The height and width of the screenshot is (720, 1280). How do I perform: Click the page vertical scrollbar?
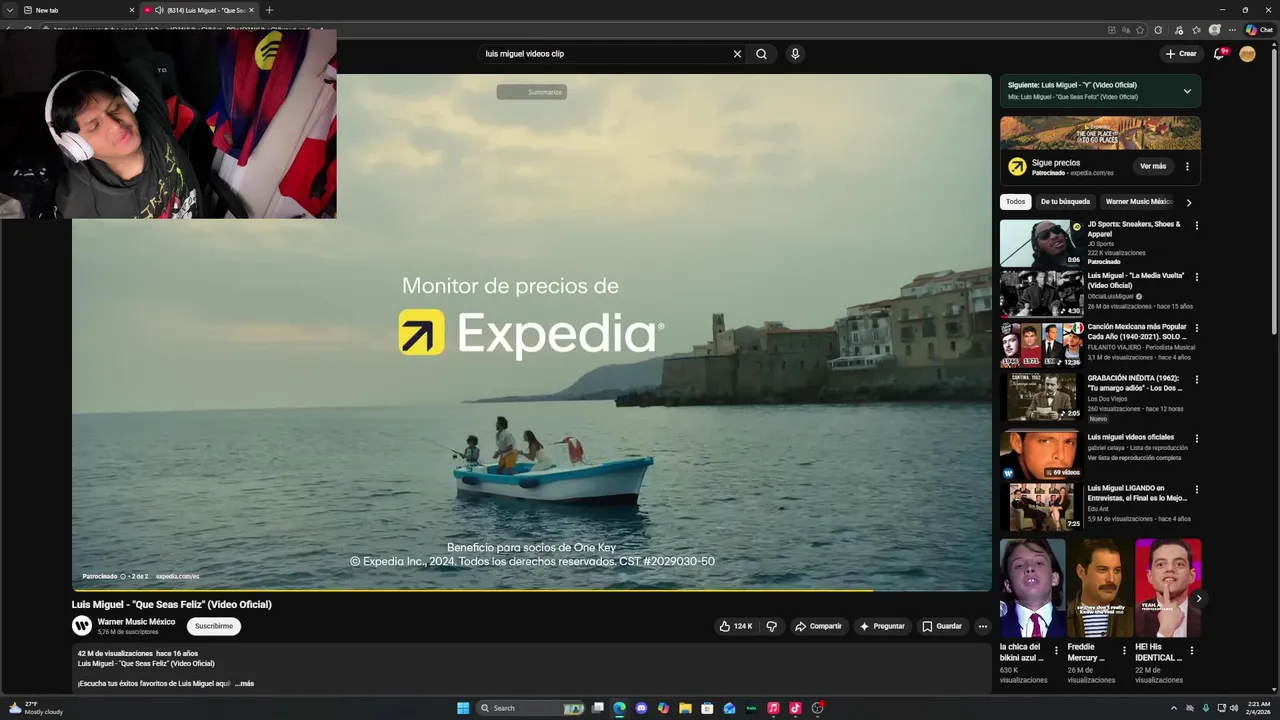pyautogui.click(x=1274, y=190)
